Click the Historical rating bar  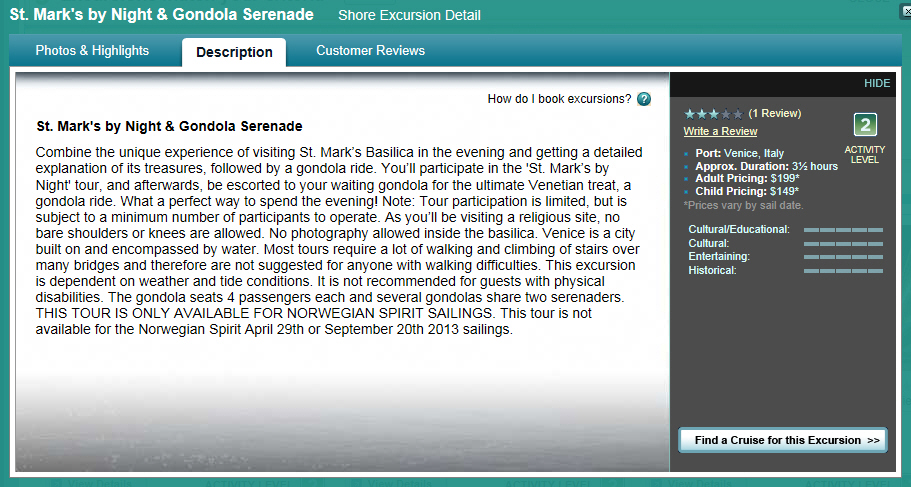click(843, 271)
